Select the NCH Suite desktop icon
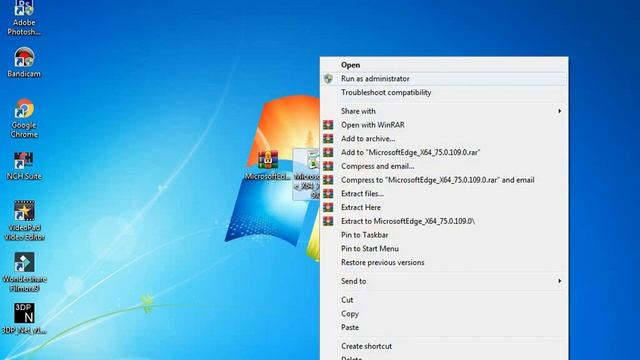Viewport: 640px width, 360px height. click(24, 166)
